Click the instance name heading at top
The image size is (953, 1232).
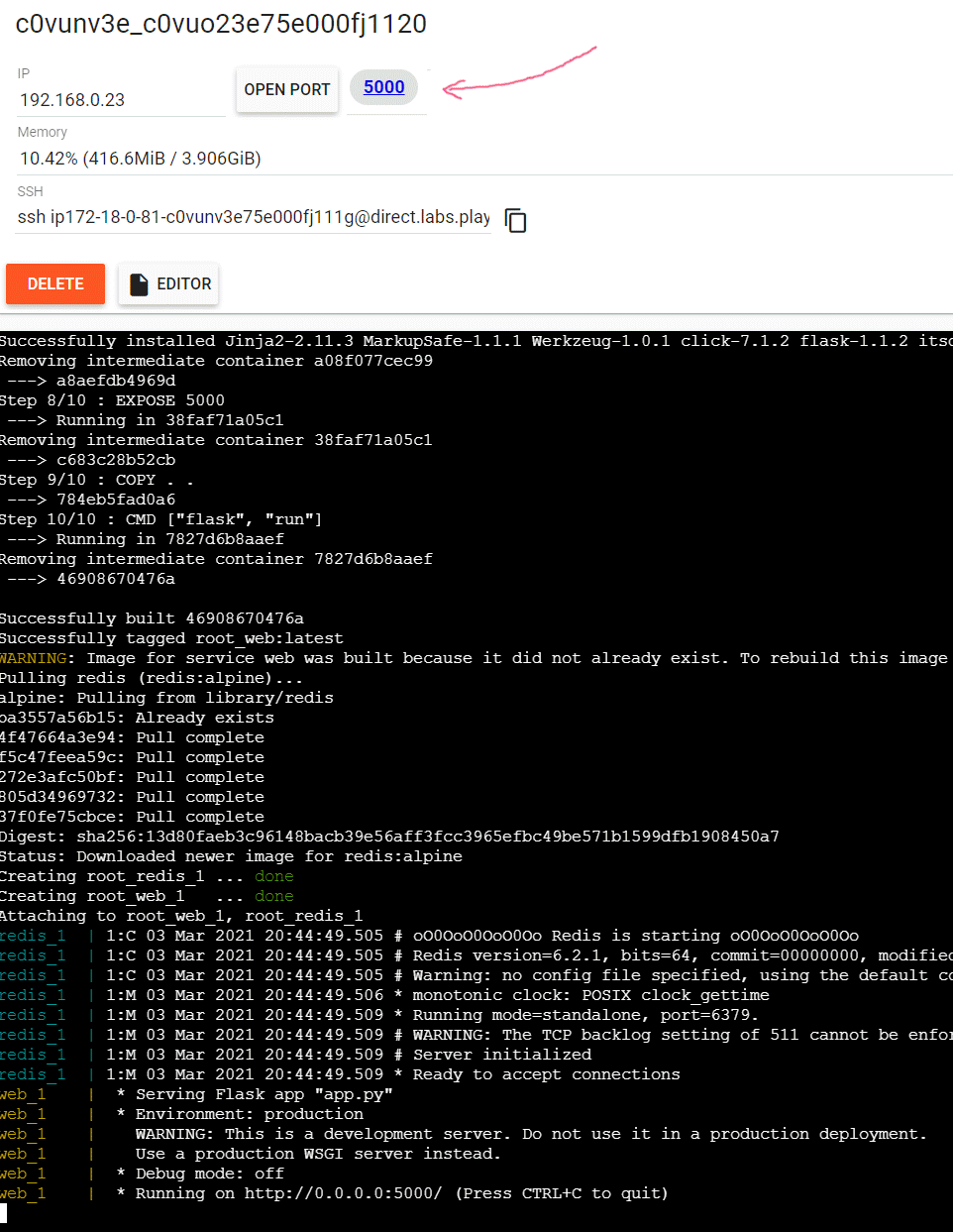pos(221,24)
